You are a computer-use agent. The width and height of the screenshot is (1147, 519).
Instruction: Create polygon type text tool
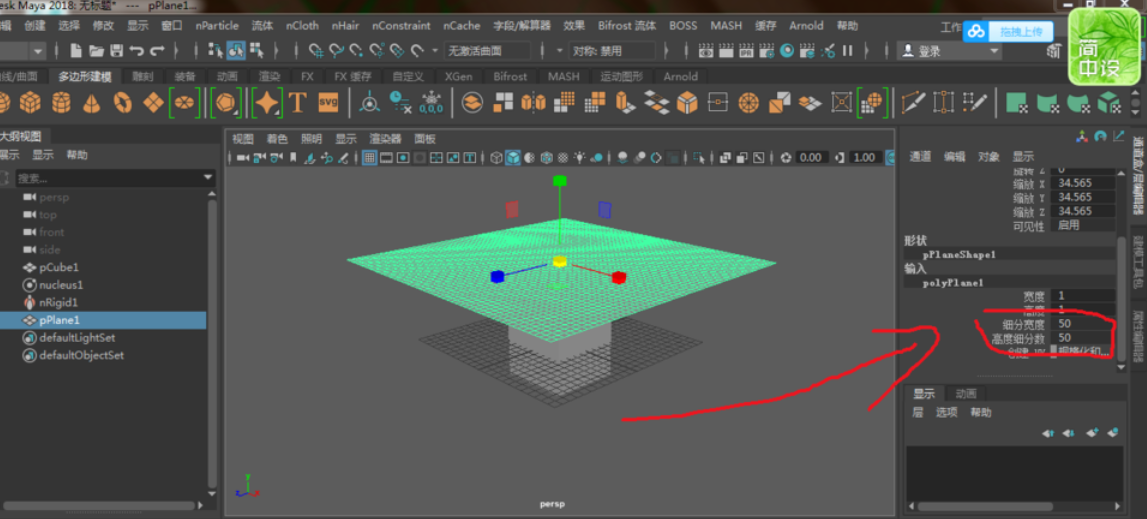coord(297,102)
